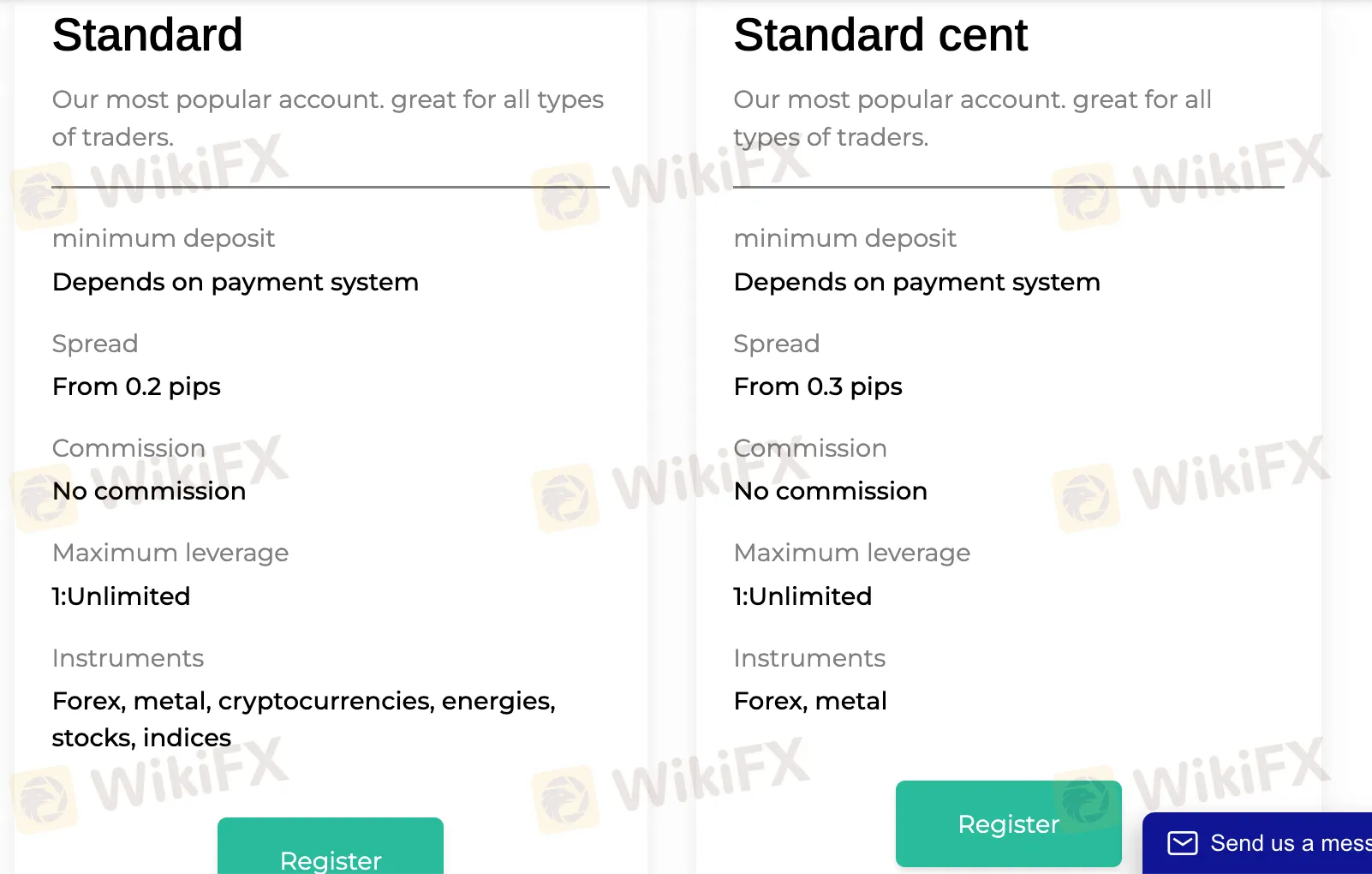The width and height of the screenshot is (1372, 874).
Task: Select the Maximum leverage value 1:Unlimited under Standard
Action: 121,596
